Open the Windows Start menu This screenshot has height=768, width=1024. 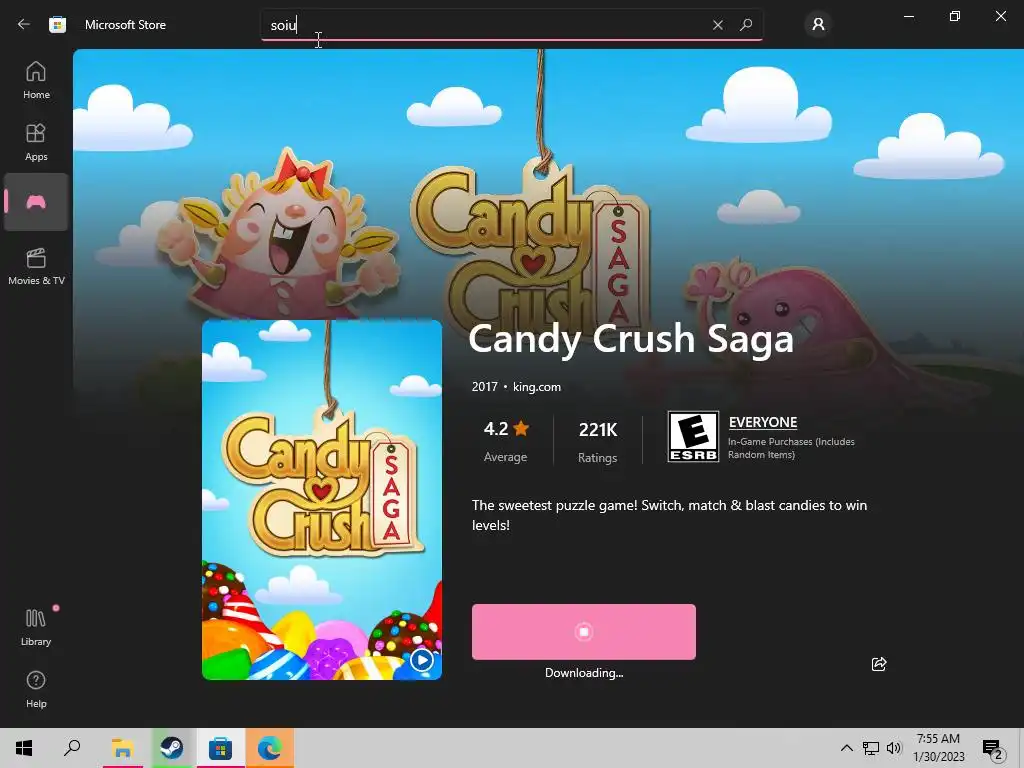tap(24, 748)
